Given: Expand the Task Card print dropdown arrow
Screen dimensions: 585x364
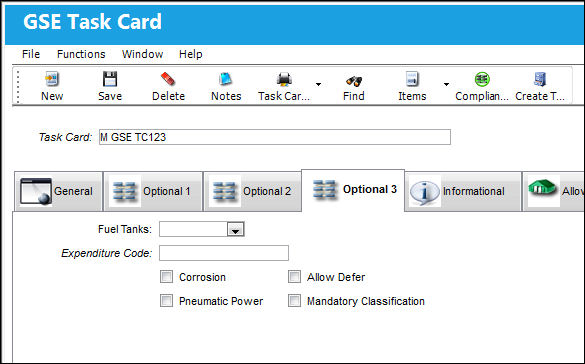Looking at the screenshot, I should (318, 85).
